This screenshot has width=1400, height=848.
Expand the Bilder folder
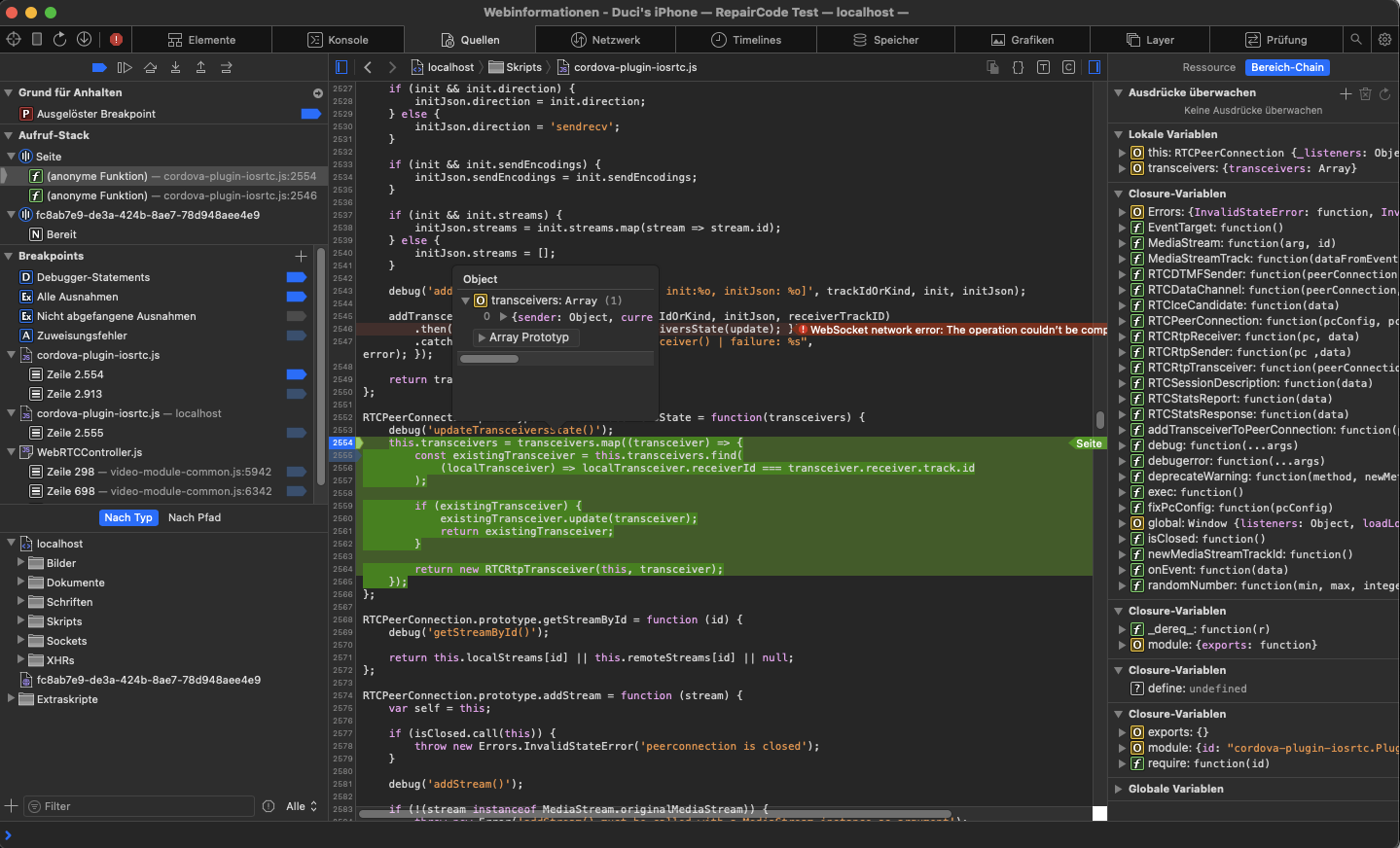[x=21, y=562]
